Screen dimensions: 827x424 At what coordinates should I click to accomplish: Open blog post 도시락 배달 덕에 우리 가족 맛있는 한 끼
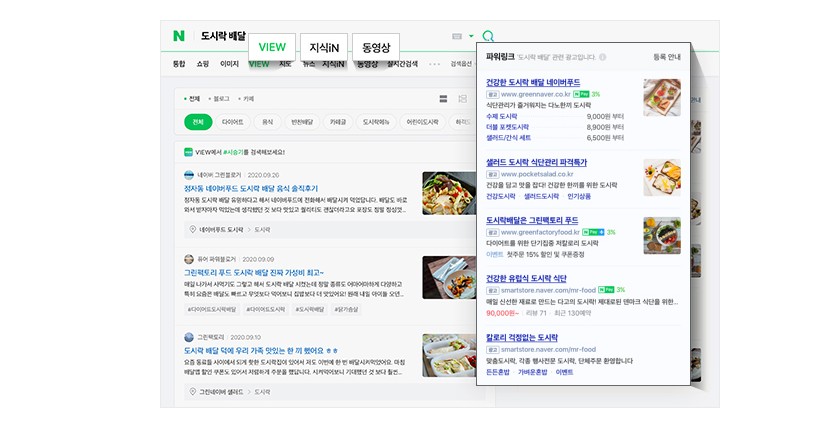[x=261, y=351]
